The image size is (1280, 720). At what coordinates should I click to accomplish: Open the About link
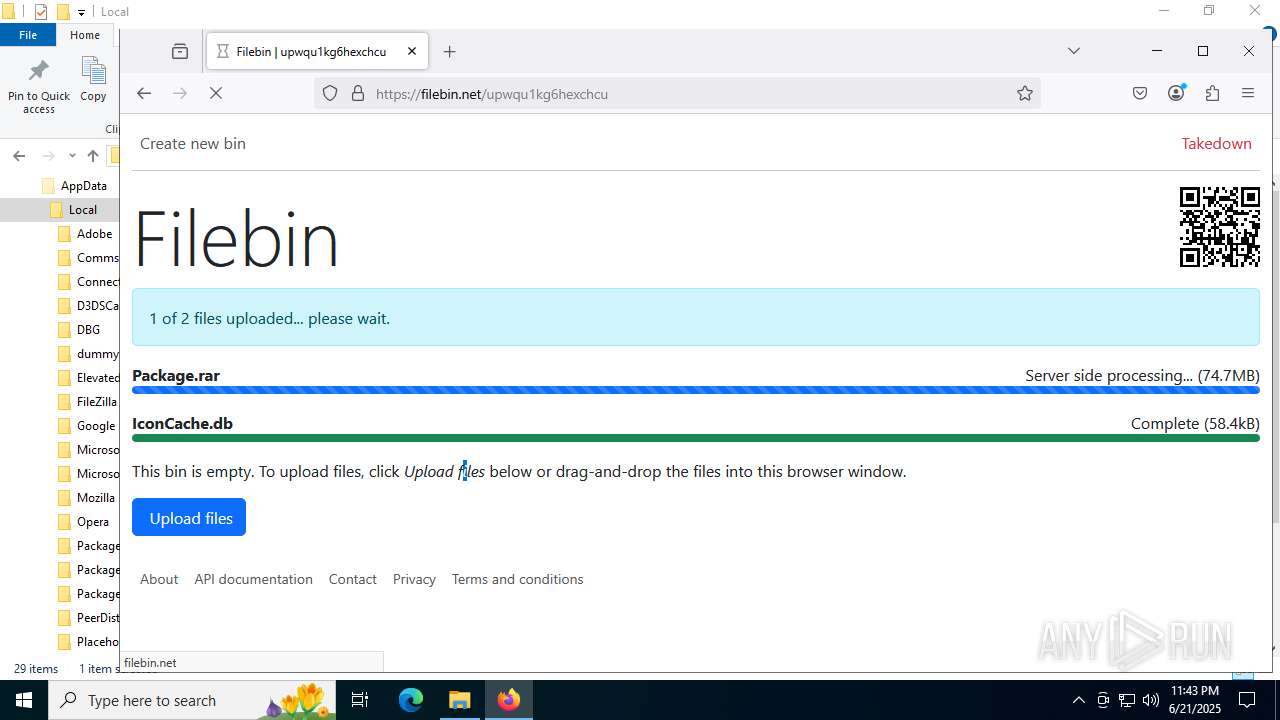(x=159, y=579)
